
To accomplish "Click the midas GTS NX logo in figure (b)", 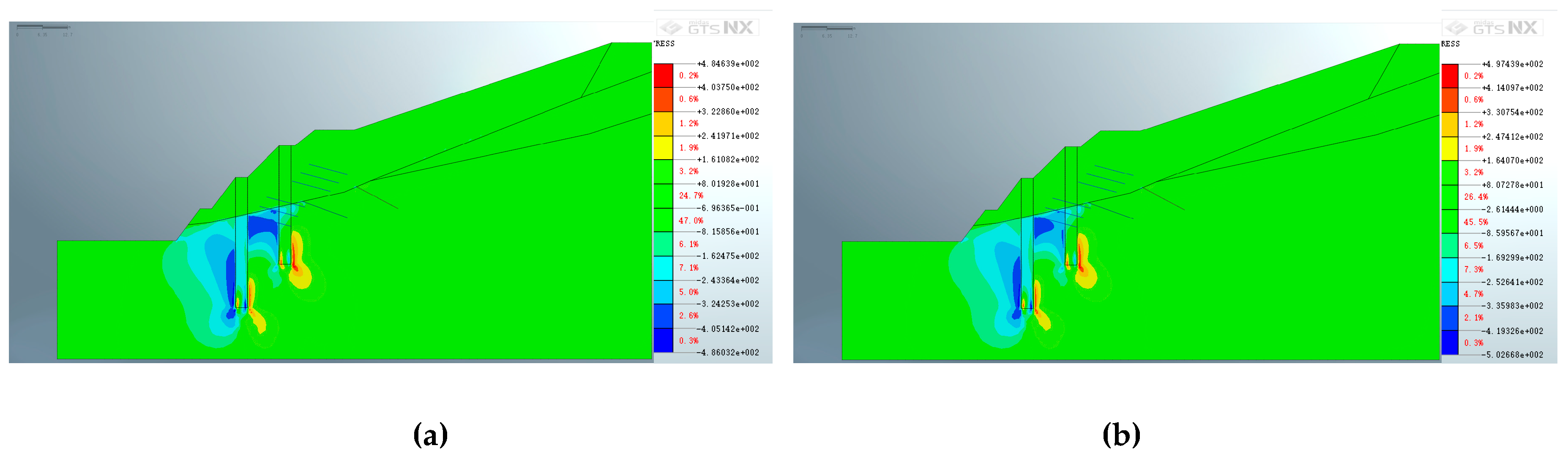I will click(x=1492, y=28).
